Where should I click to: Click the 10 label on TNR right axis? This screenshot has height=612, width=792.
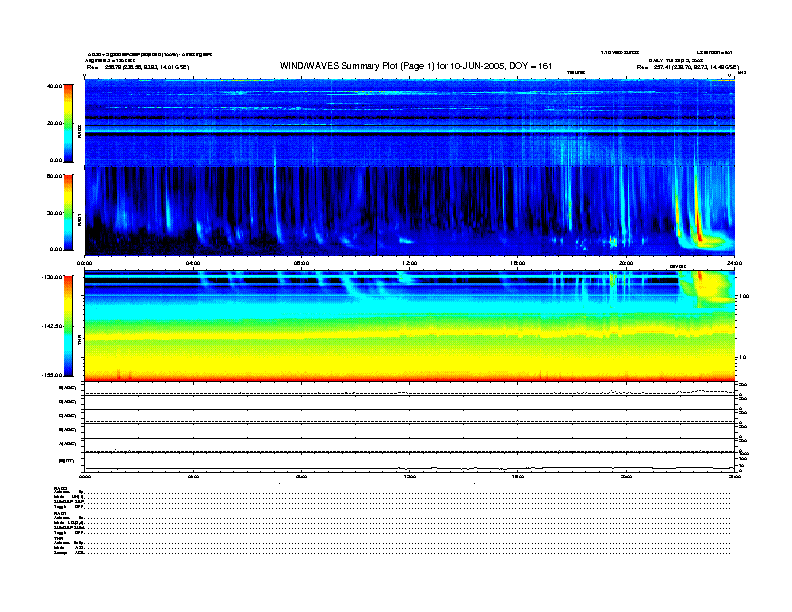tap(742, 357)
